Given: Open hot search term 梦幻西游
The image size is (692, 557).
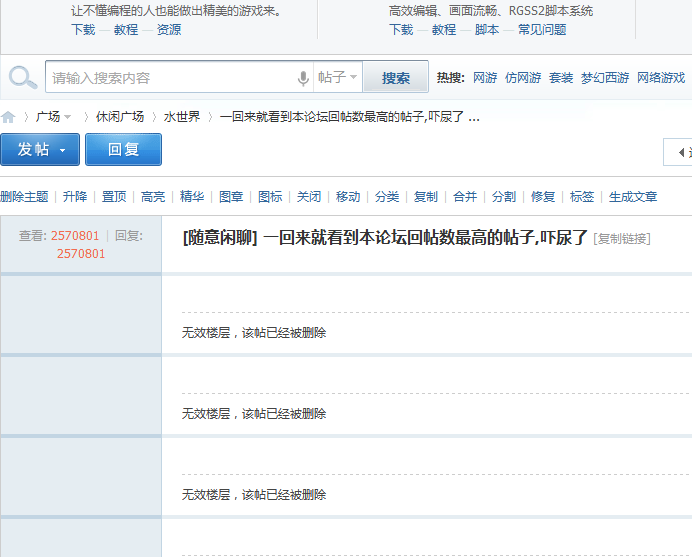Looking at the screenshot, I should tap(605, 78).
